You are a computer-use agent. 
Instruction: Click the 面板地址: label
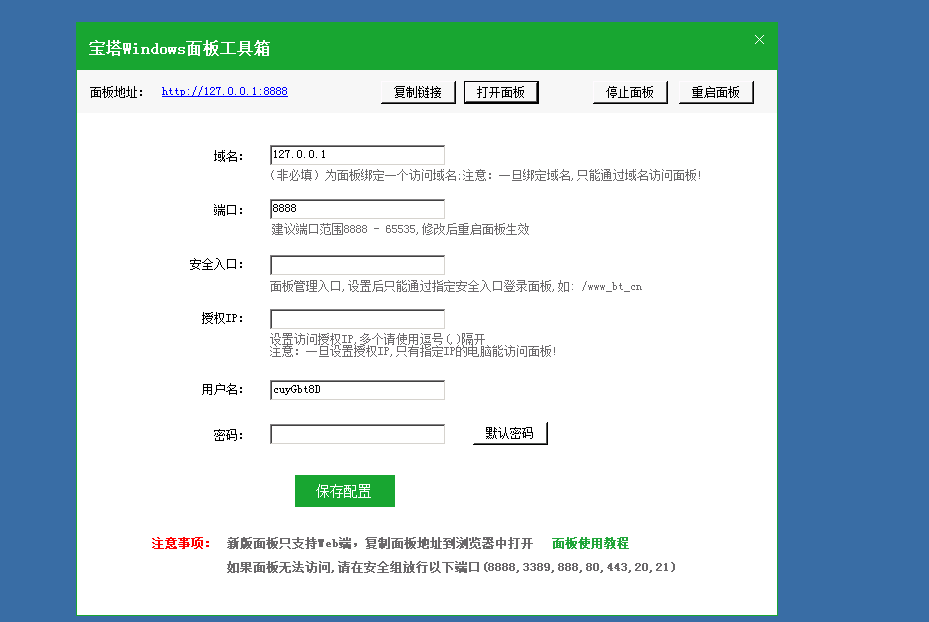pos(117,92)
